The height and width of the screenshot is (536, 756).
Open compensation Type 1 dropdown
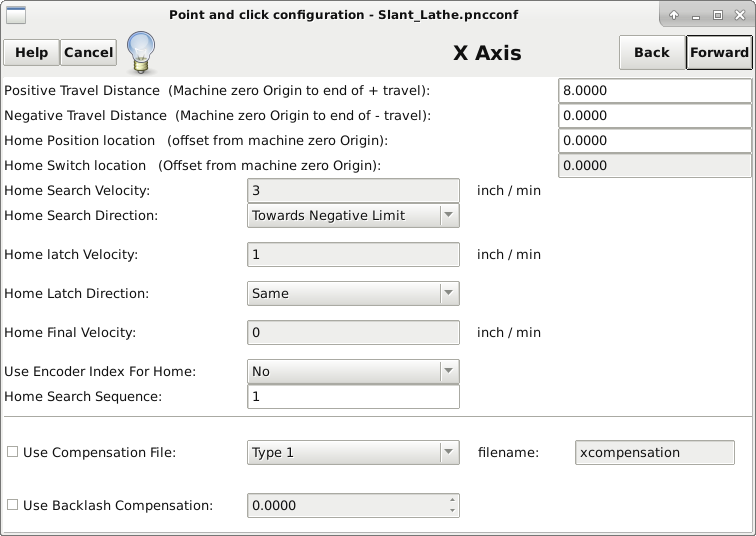(353, 452)
